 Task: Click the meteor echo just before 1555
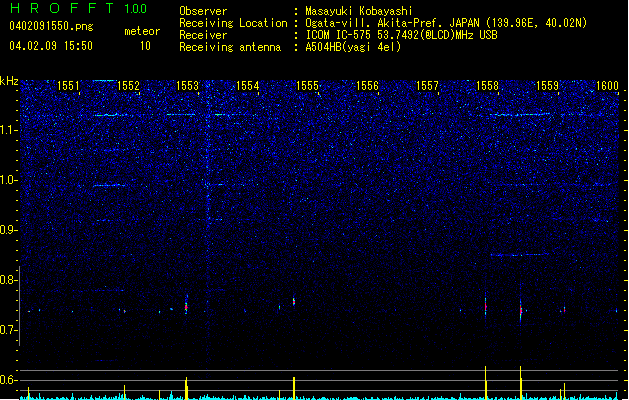point(294,301)
